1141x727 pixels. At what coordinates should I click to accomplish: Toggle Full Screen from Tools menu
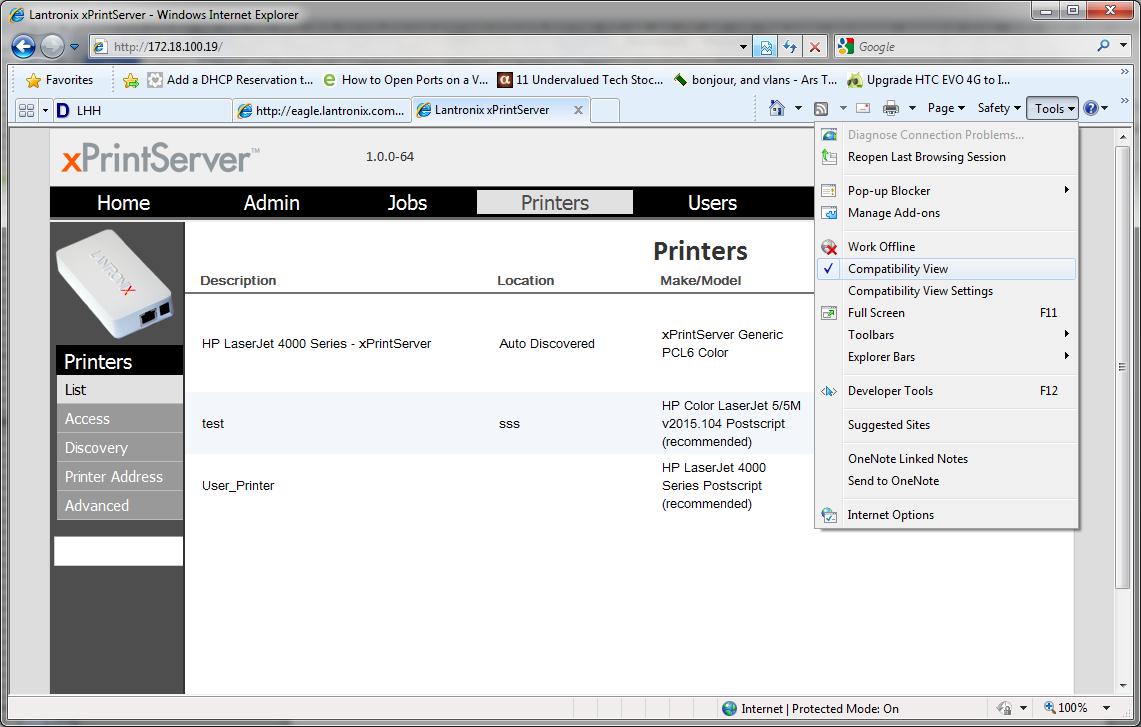[876, 313]
